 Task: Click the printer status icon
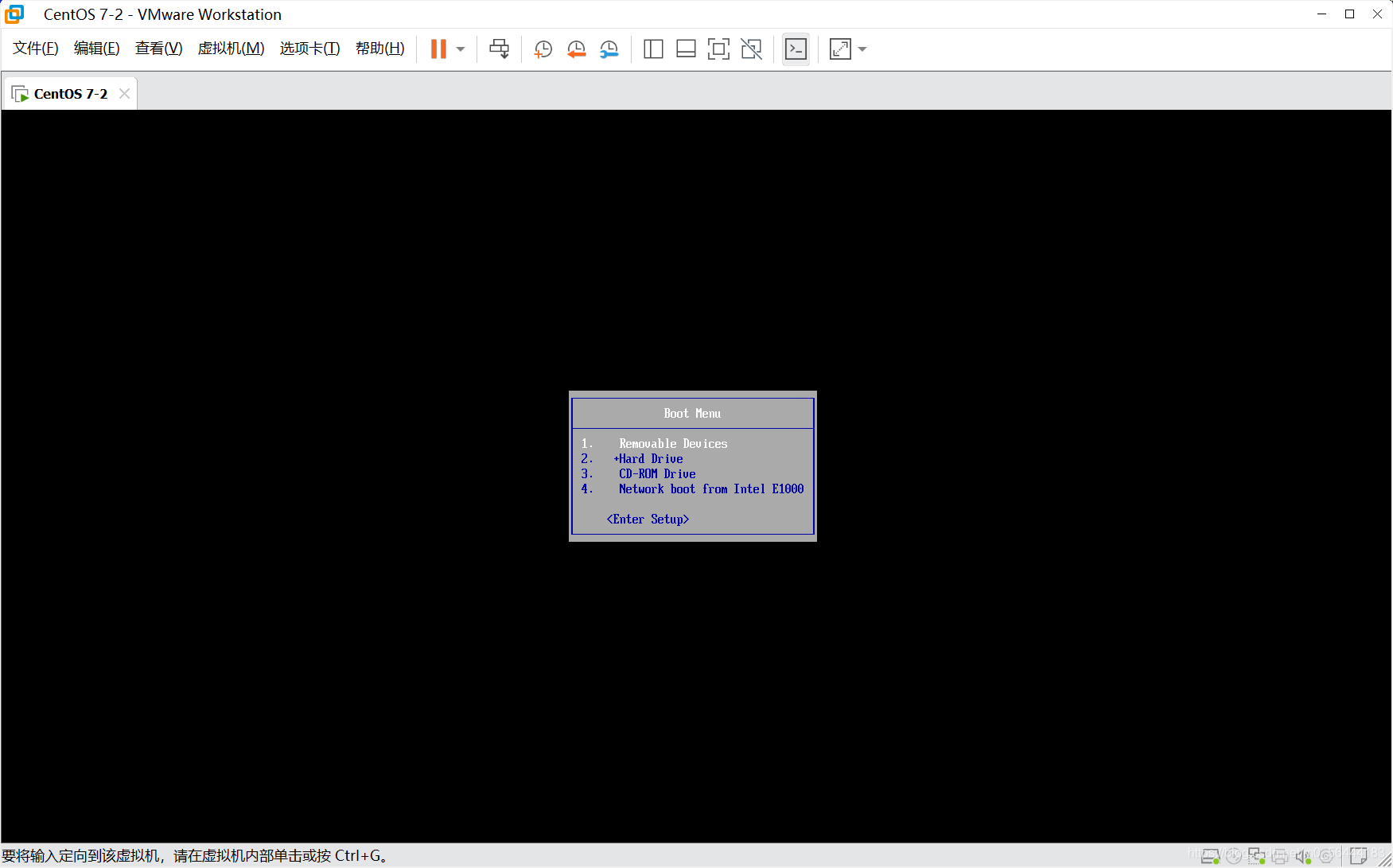coord(1280,857)
